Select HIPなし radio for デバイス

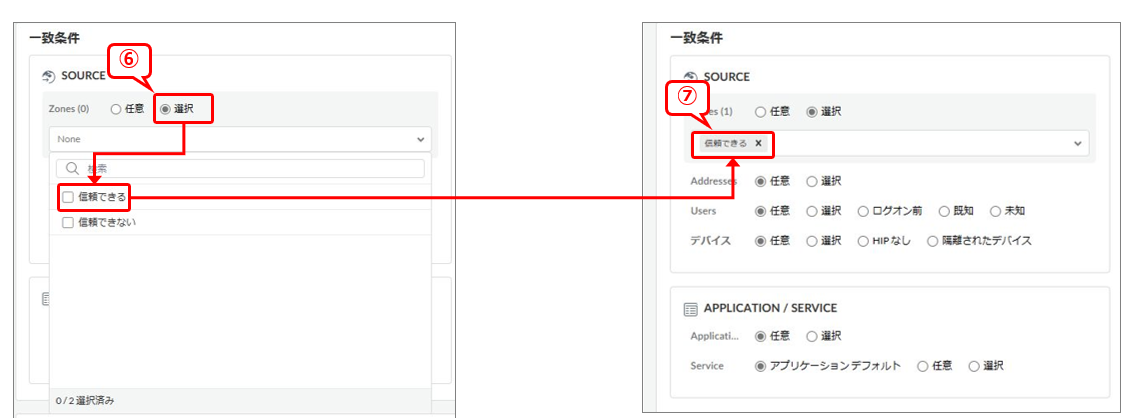click(x=864, y=241)
